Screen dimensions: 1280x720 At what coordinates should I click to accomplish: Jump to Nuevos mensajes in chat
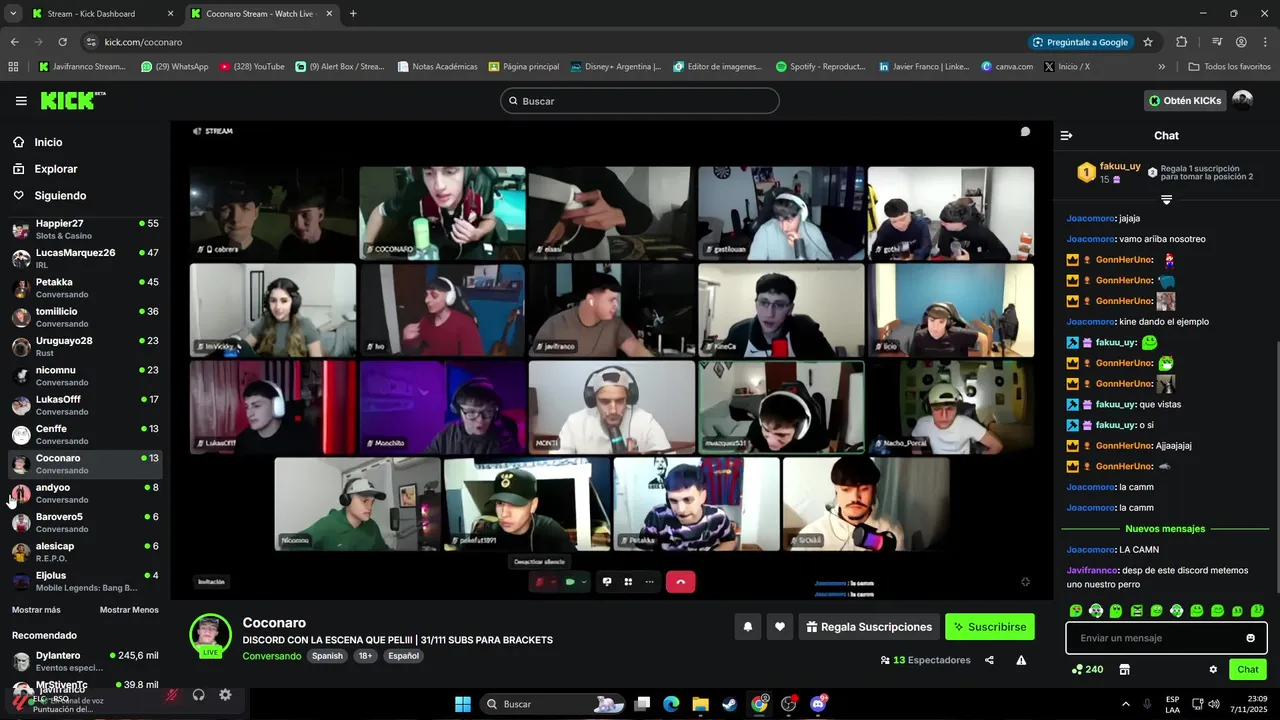pyautogui.click(x=1165, y=528)
